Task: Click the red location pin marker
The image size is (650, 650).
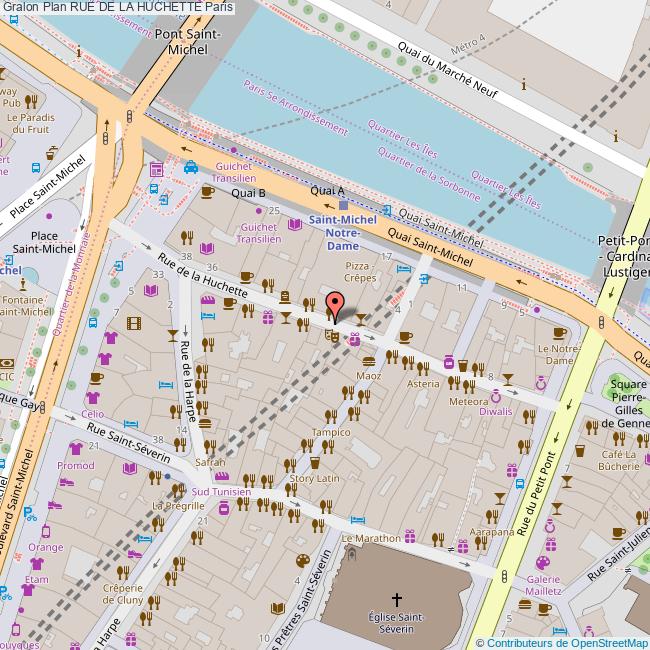Action: [x=335, y=303]
